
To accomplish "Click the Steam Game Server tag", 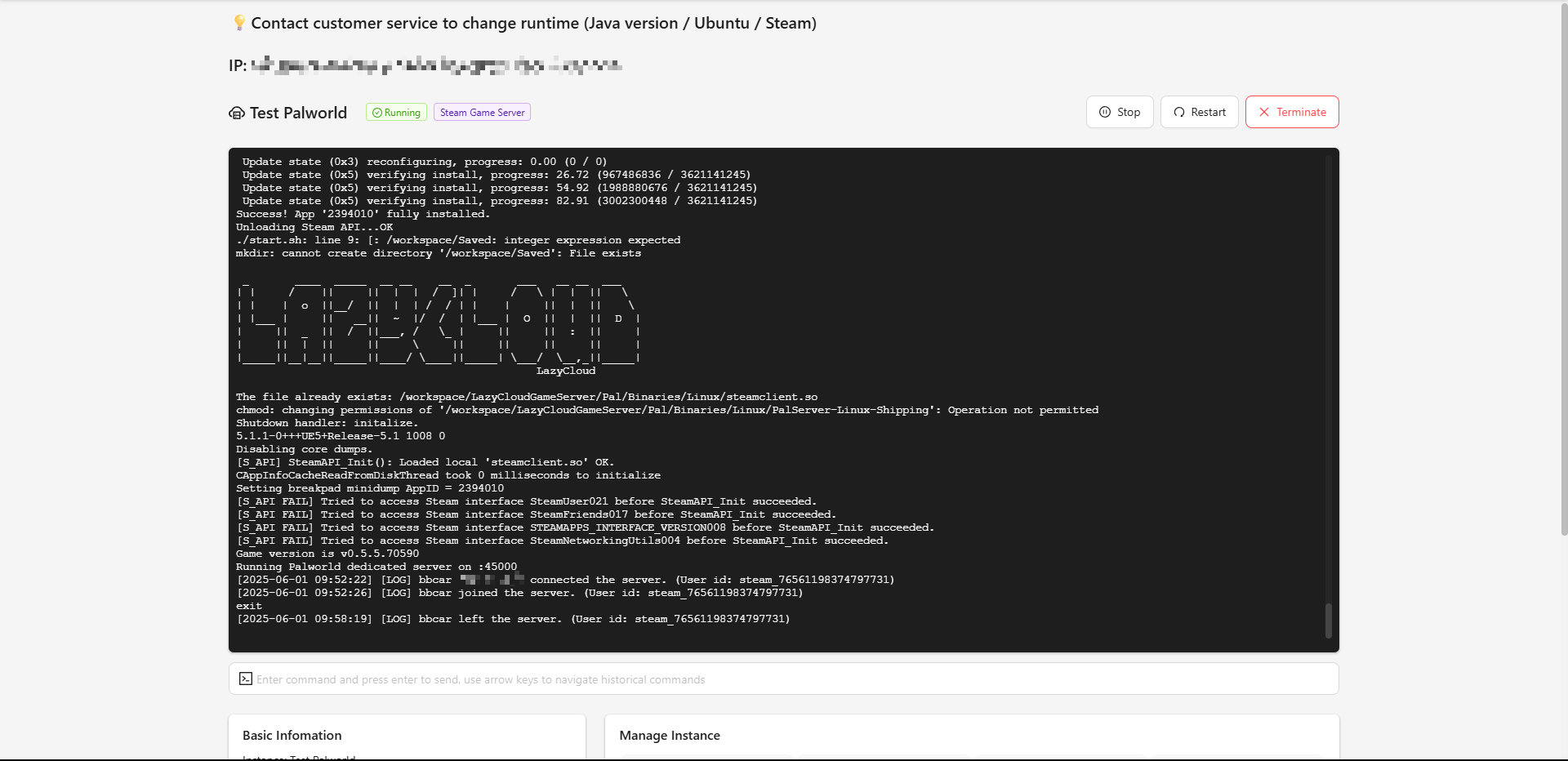I will click(482, 113).
